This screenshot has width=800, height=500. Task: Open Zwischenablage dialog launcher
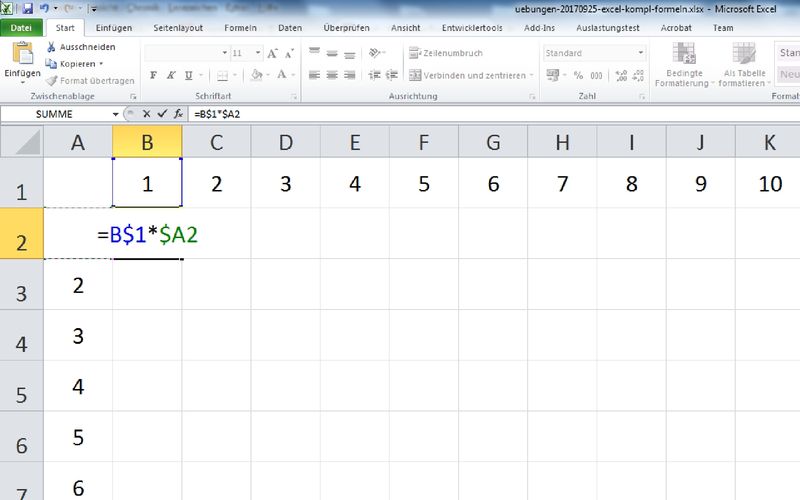click(133, 96)
